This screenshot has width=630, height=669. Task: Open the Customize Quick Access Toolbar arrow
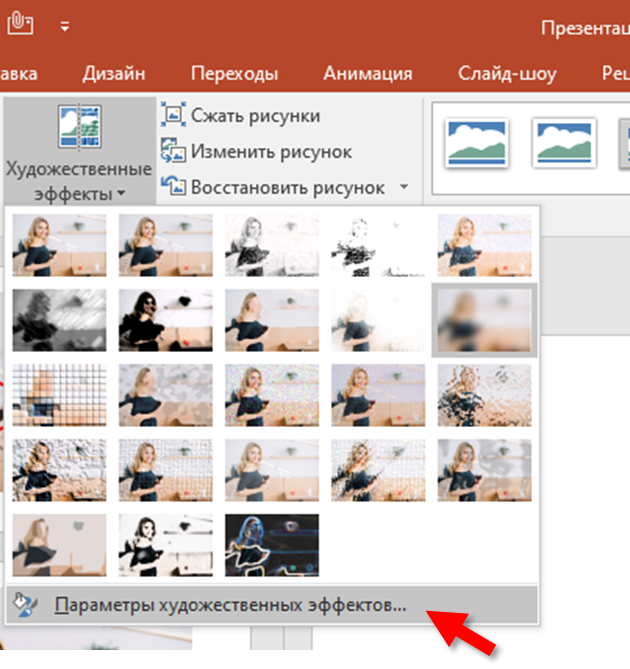tap(65, 27)
